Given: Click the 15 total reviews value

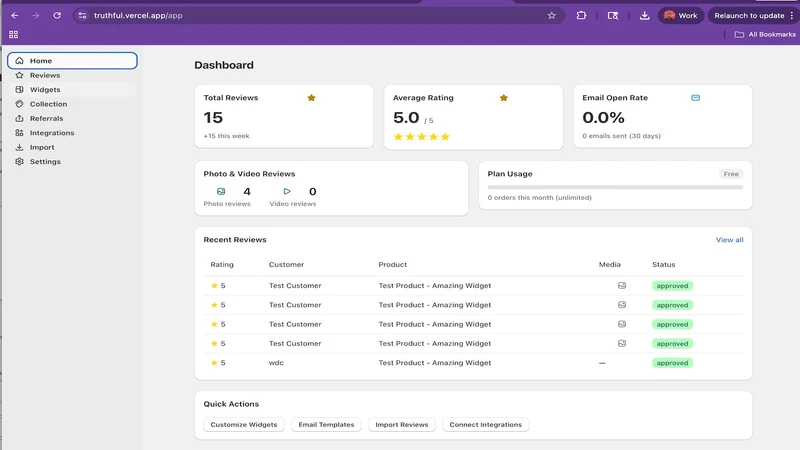Looking at the screenshot, I should [213, 117].
